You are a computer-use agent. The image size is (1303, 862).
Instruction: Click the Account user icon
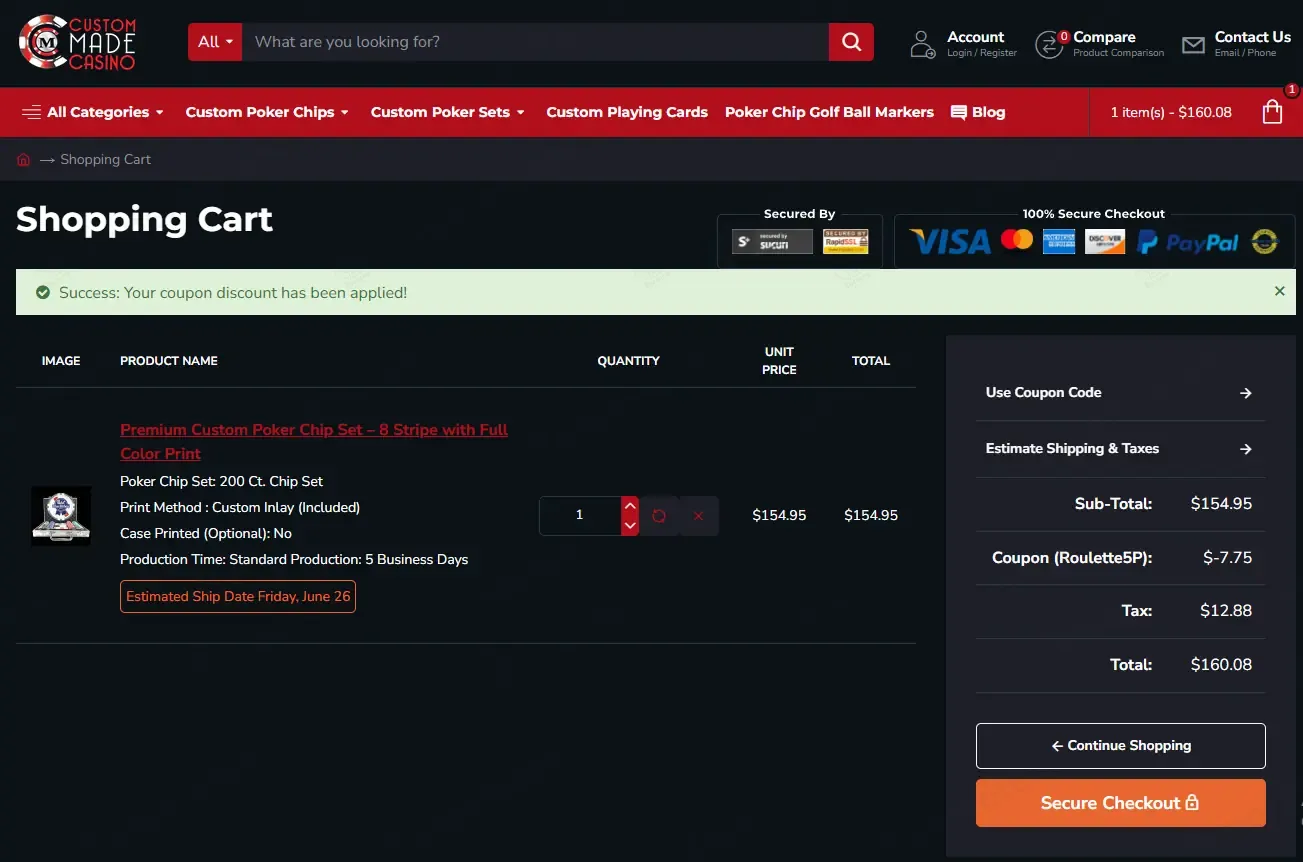[922, 44]
